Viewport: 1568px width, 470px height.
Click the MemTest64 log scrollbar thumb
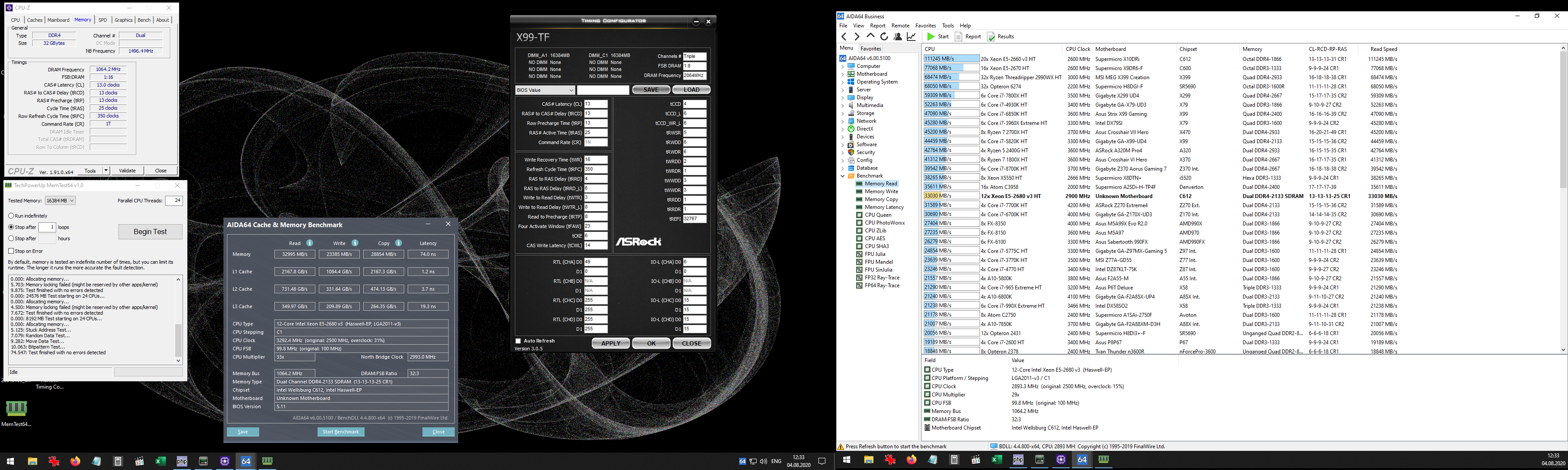pyautogui.click(x=178, y=340)
